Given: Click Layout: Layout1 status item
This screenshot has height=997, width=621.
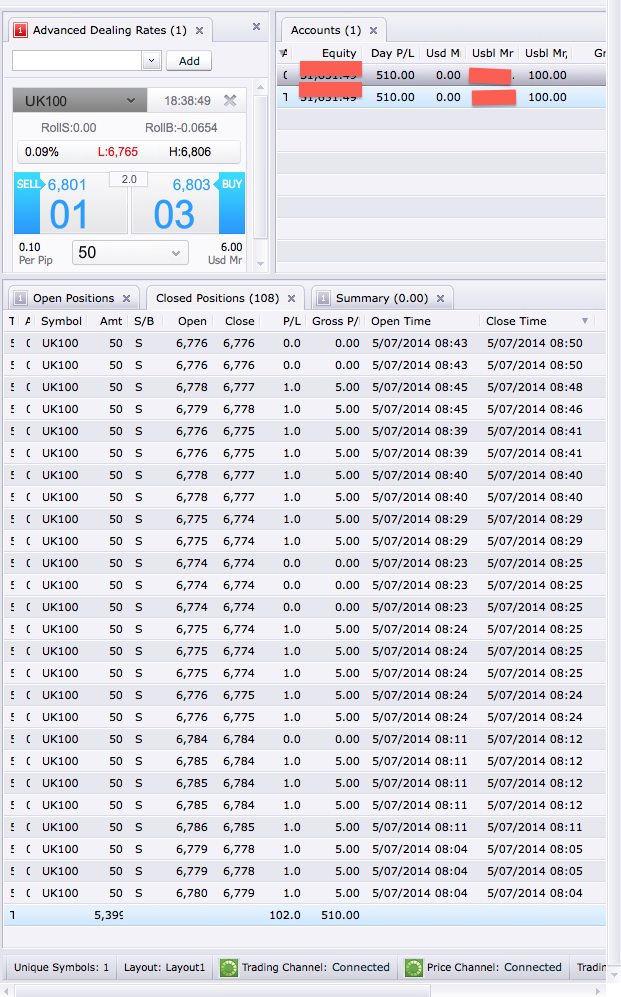Looking at the screenshot, I should point(165,967).
